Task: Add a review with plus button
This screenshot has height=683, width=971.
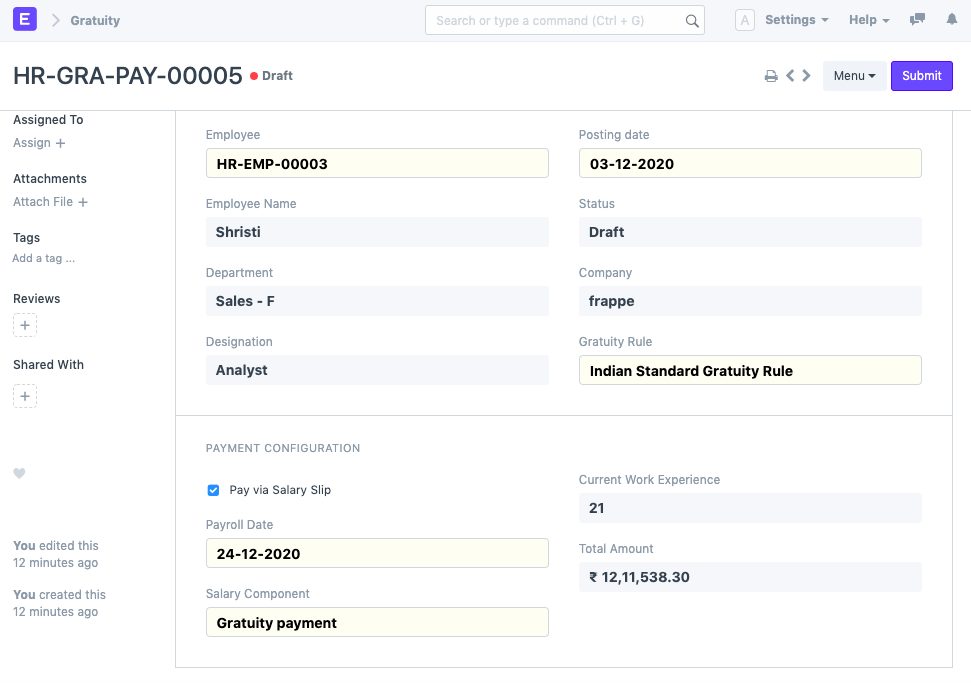Action: 26,326
